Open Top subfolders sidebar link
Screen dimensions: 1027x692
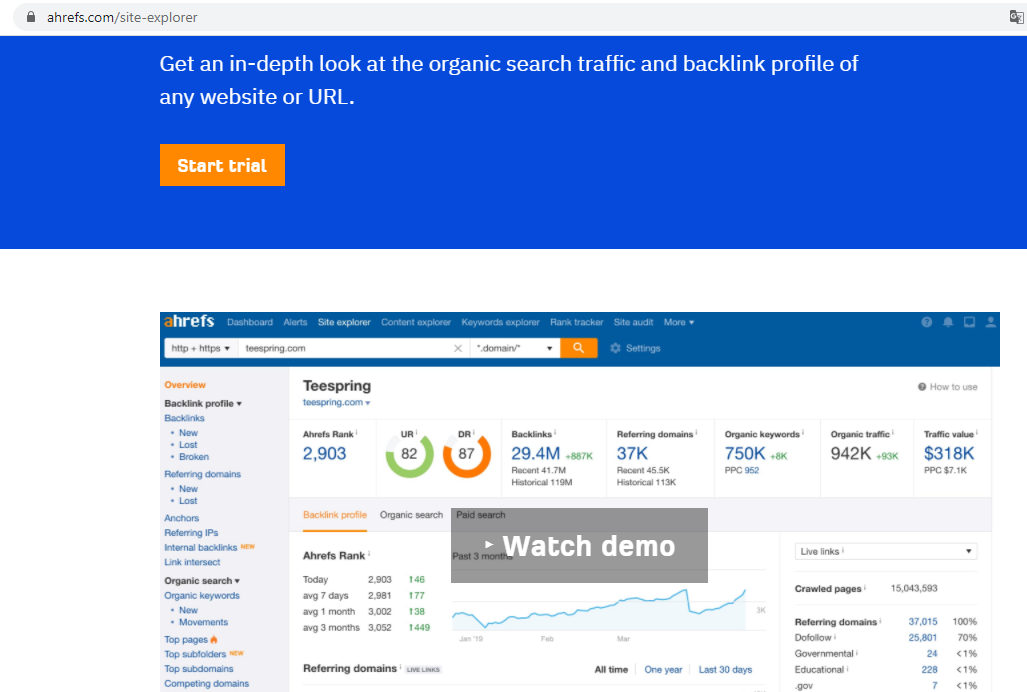coord(195,654)
